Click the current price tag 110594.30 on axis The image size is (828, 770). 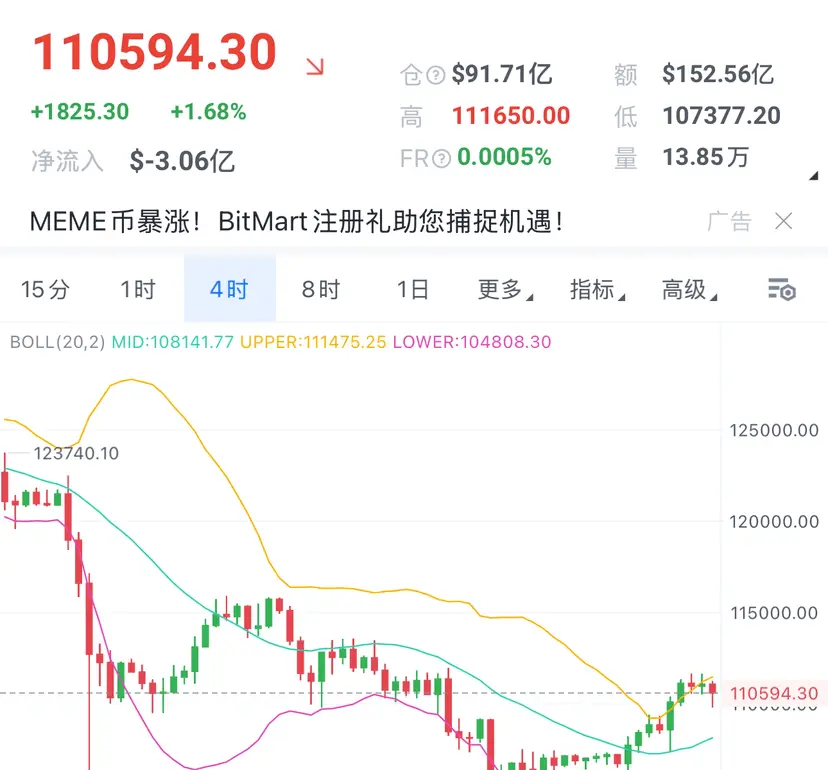click(774, 693)
